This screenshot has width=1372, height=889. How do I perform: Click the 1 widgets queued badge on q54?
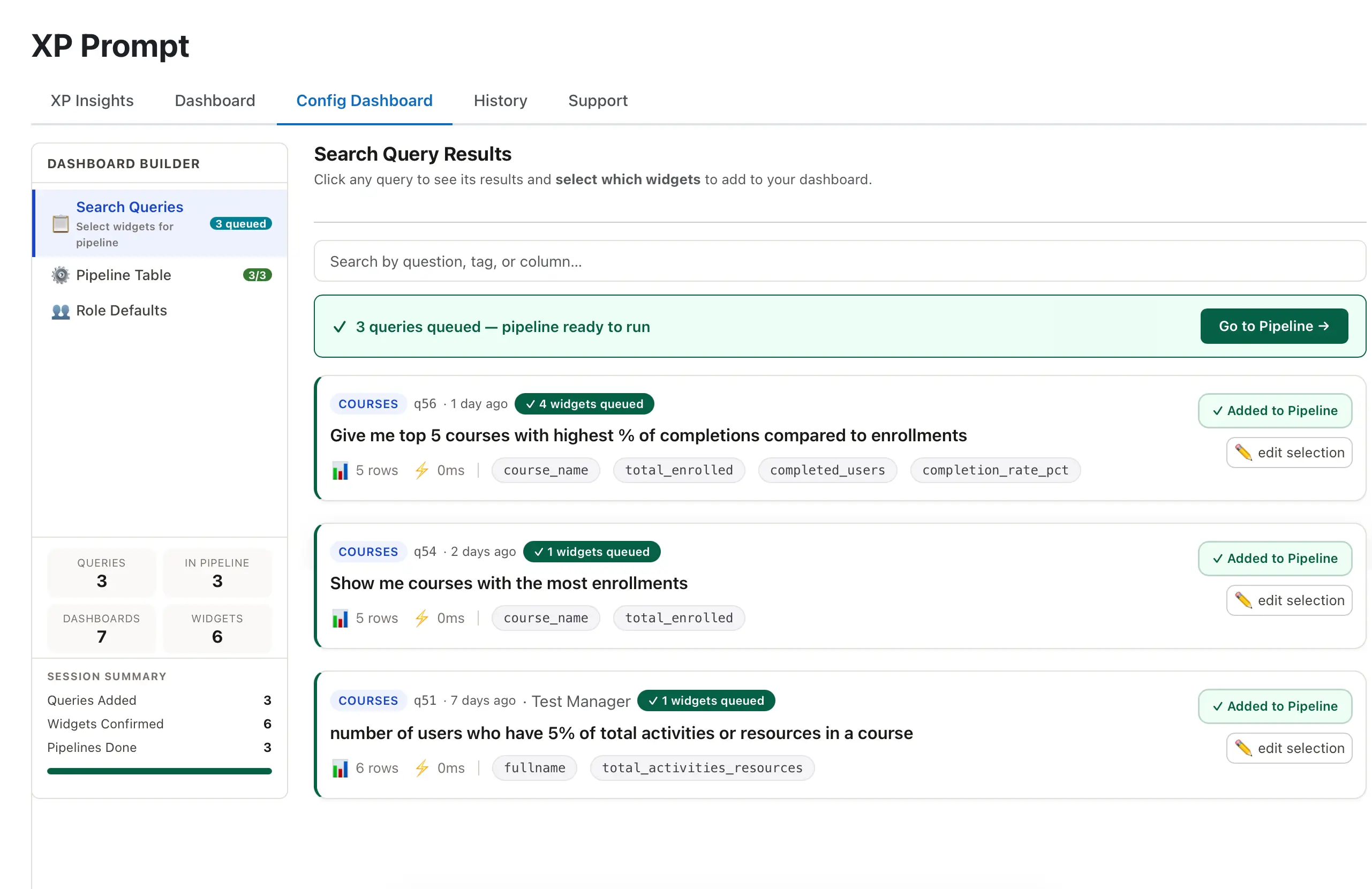(x=591, y=552)
